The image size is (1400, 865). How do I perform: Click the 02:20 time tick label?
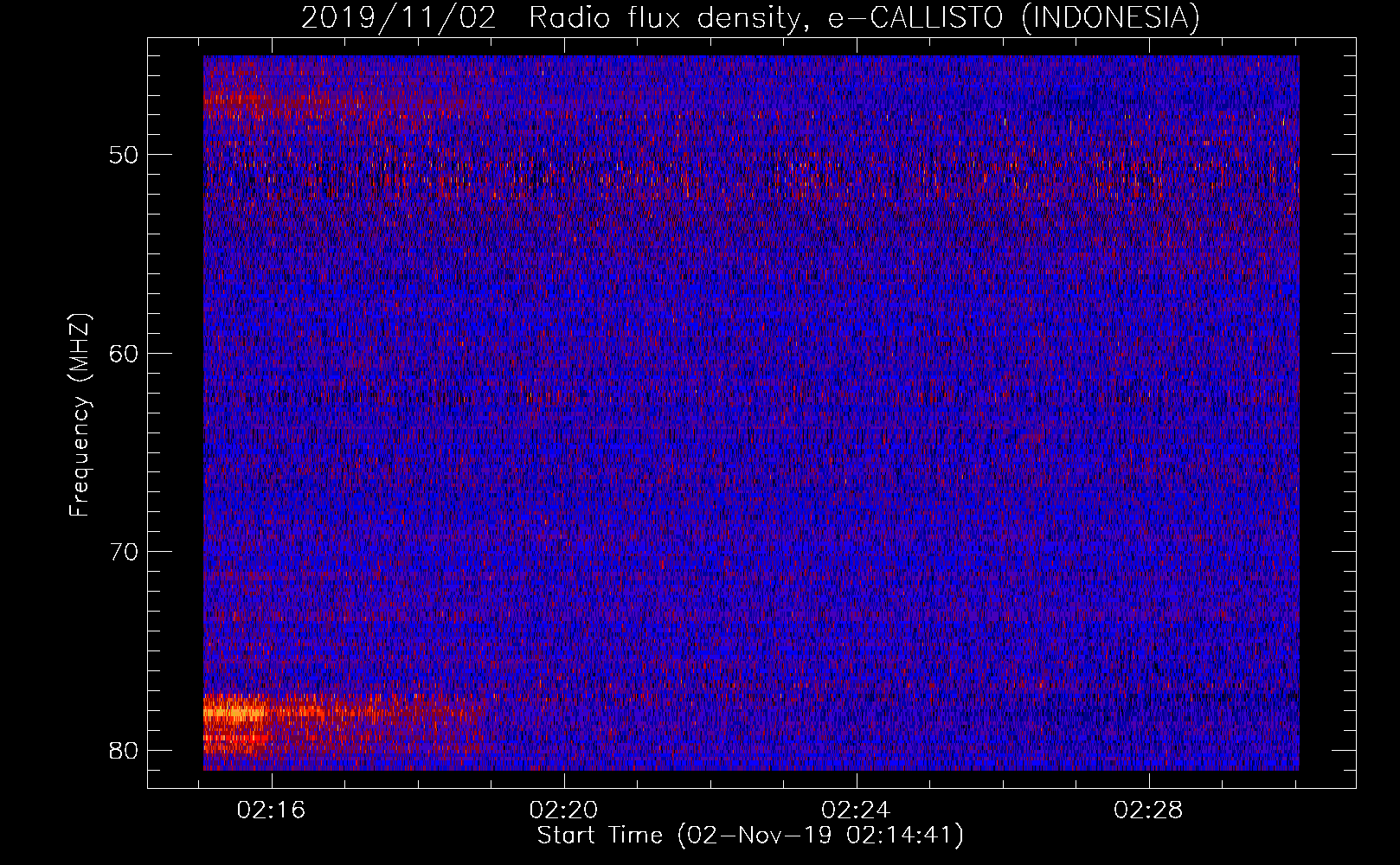click(564, 811)
